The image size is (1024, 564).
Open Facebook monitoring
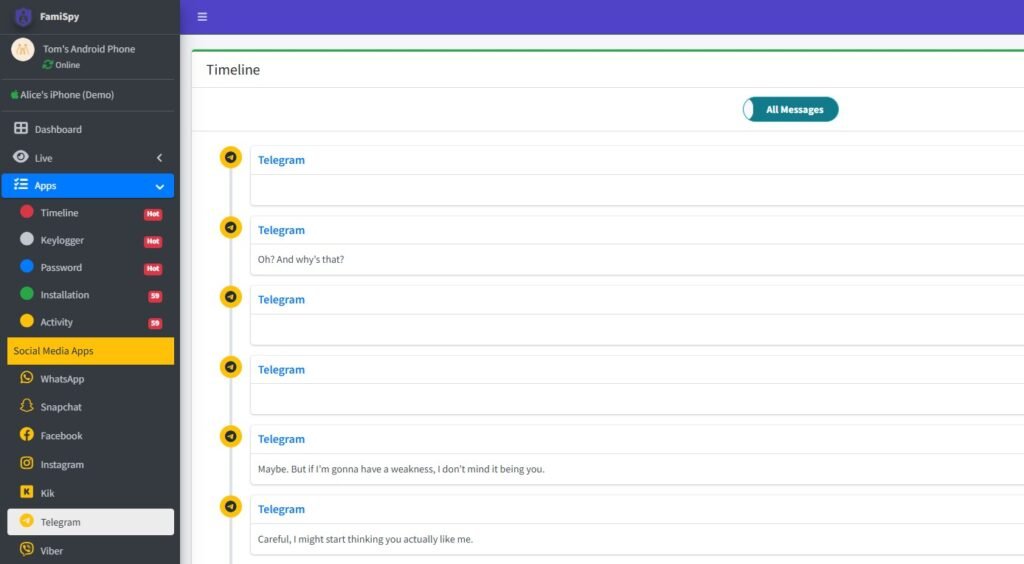61,436
